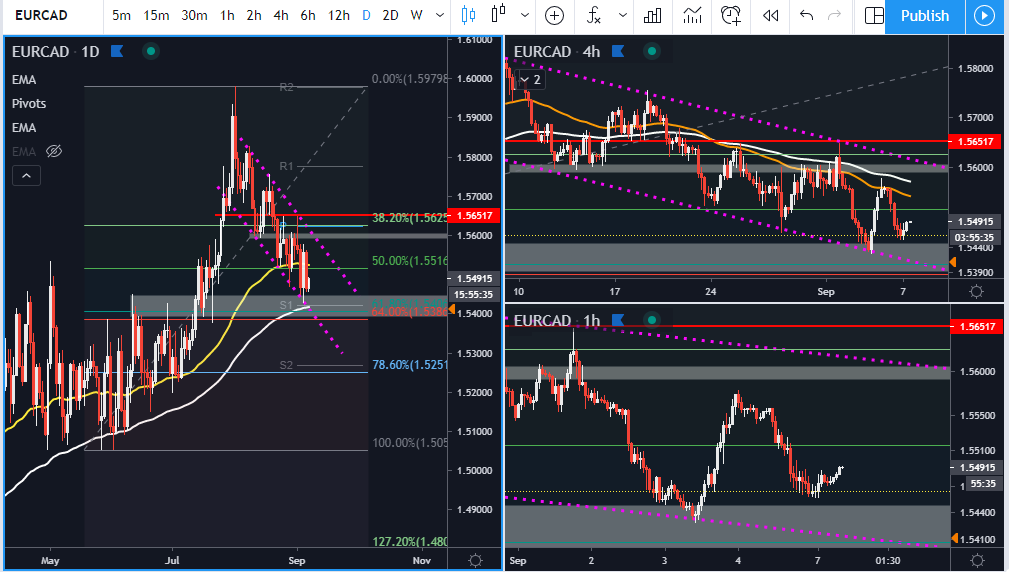Screen dimensions: 1009x572
Task: Choose the 6h timeframe
Action: (308, 15)
